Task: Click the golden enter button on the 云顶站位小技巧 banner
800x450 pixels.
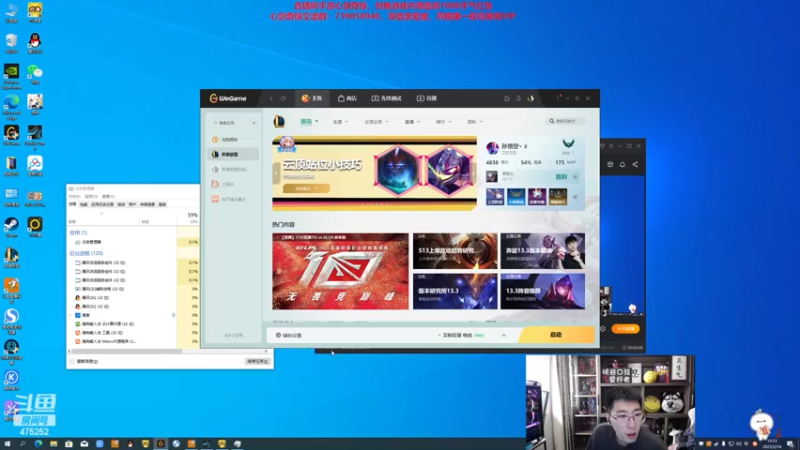Action: pos(306,188)
